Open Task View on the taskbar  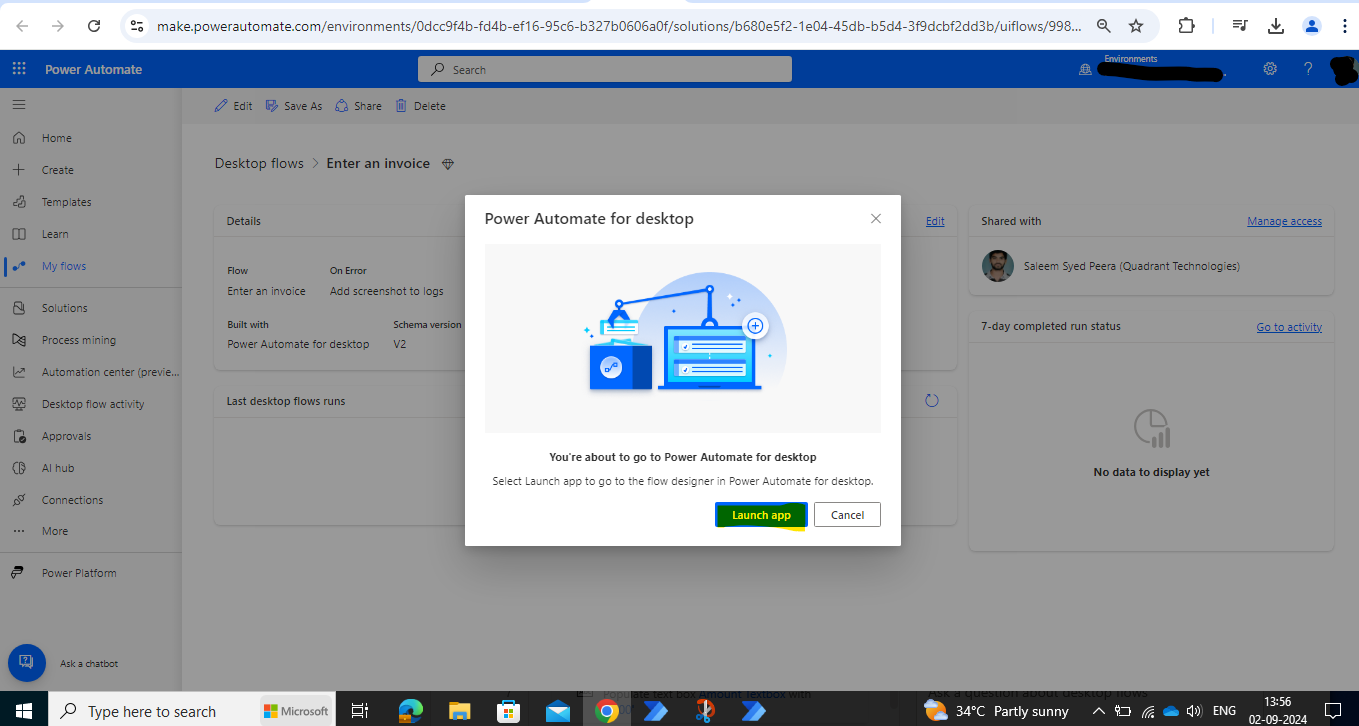[360, 711]
